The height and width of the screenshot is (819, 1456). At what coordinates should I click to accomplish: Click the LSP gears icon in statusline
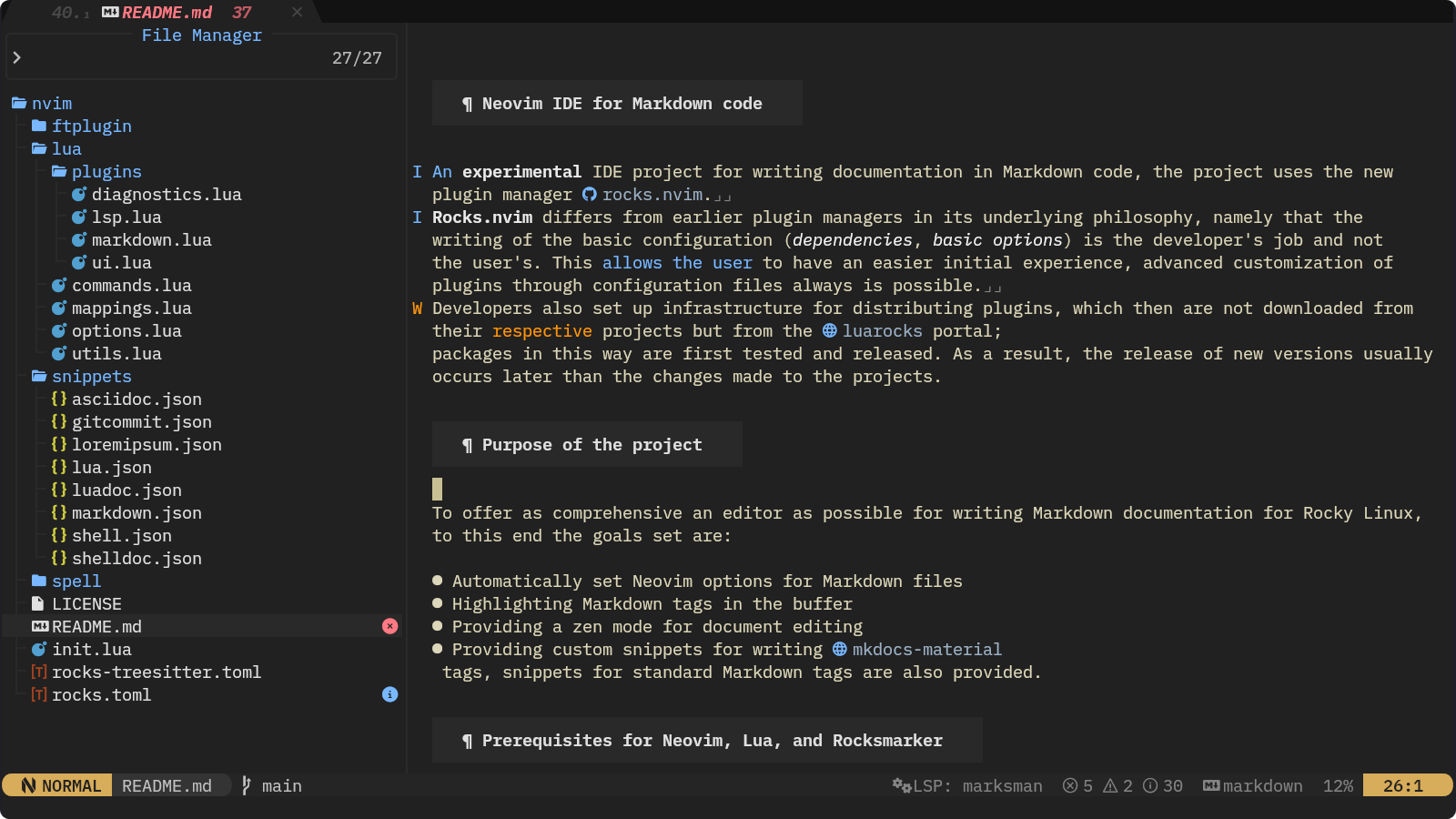click(901, 785)
